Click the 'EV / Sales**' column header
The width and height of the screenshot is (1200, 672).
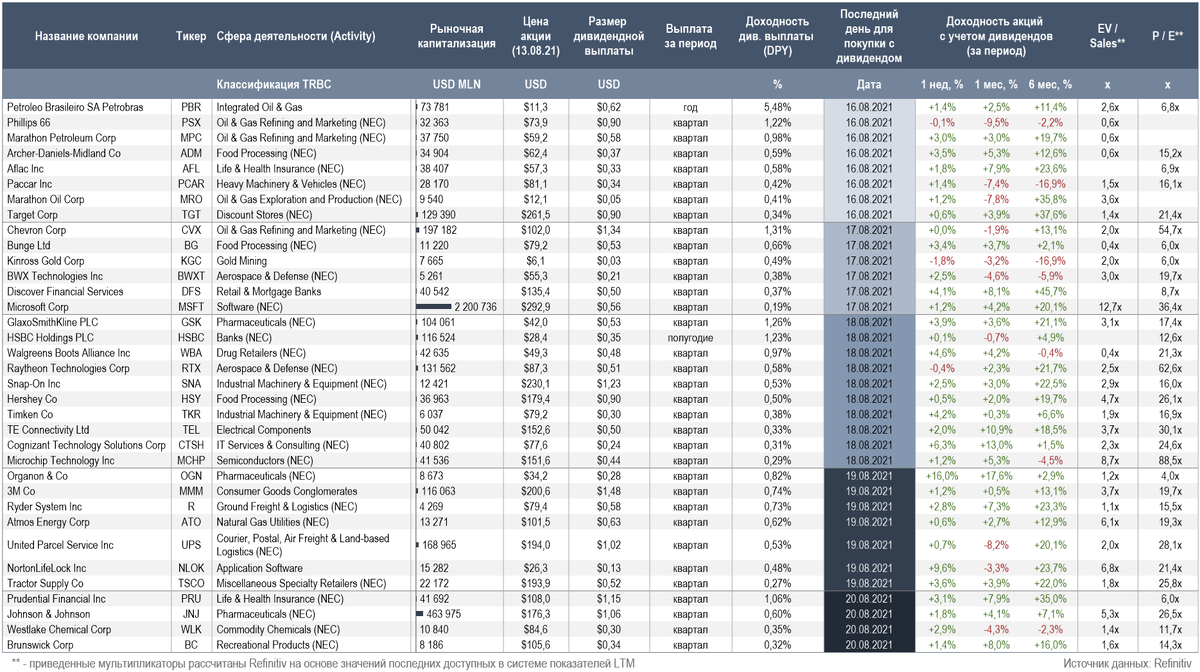click(1105, 36)
